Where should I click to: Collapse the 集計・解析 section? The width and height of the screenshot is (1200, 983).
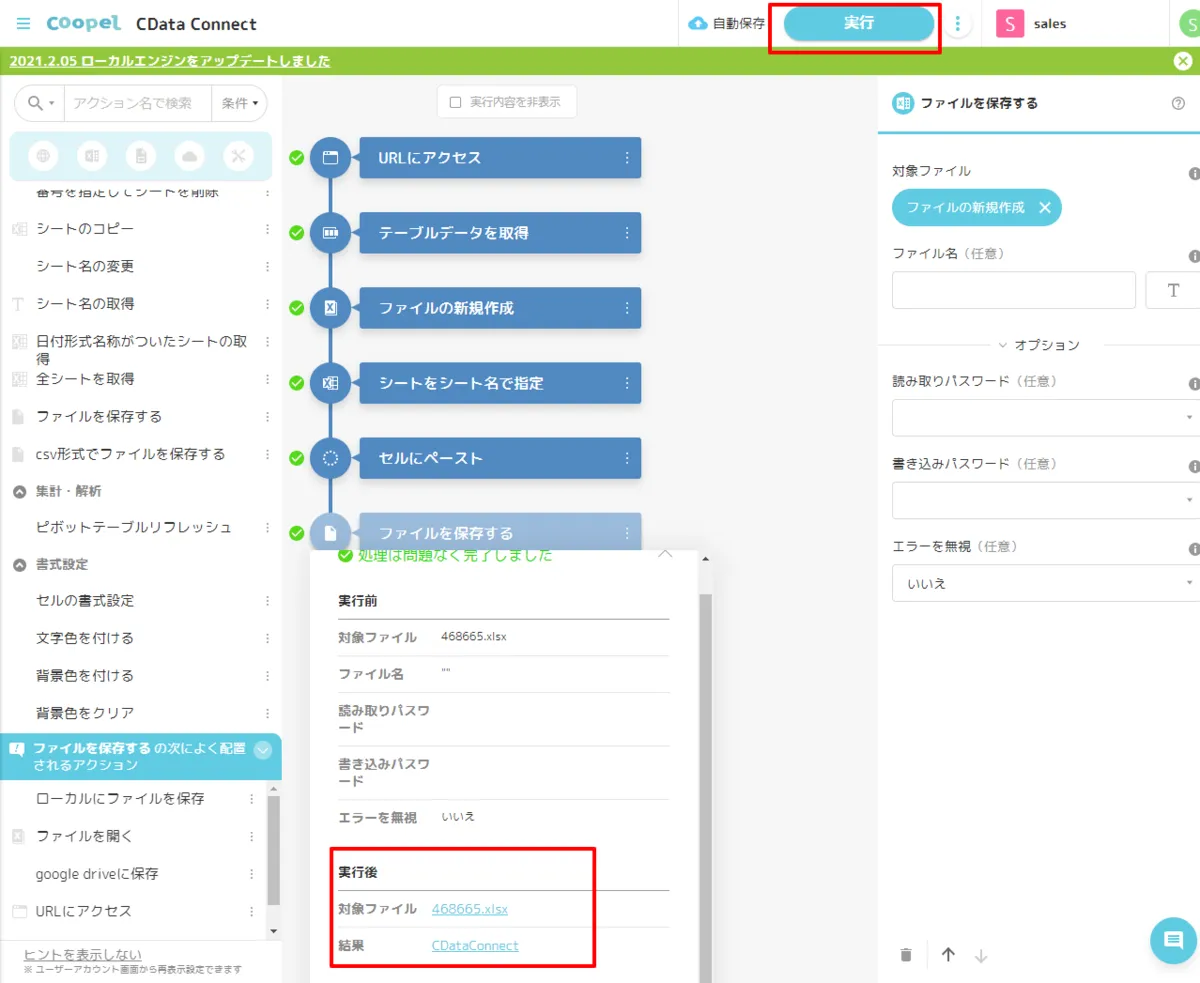point(18,491)
